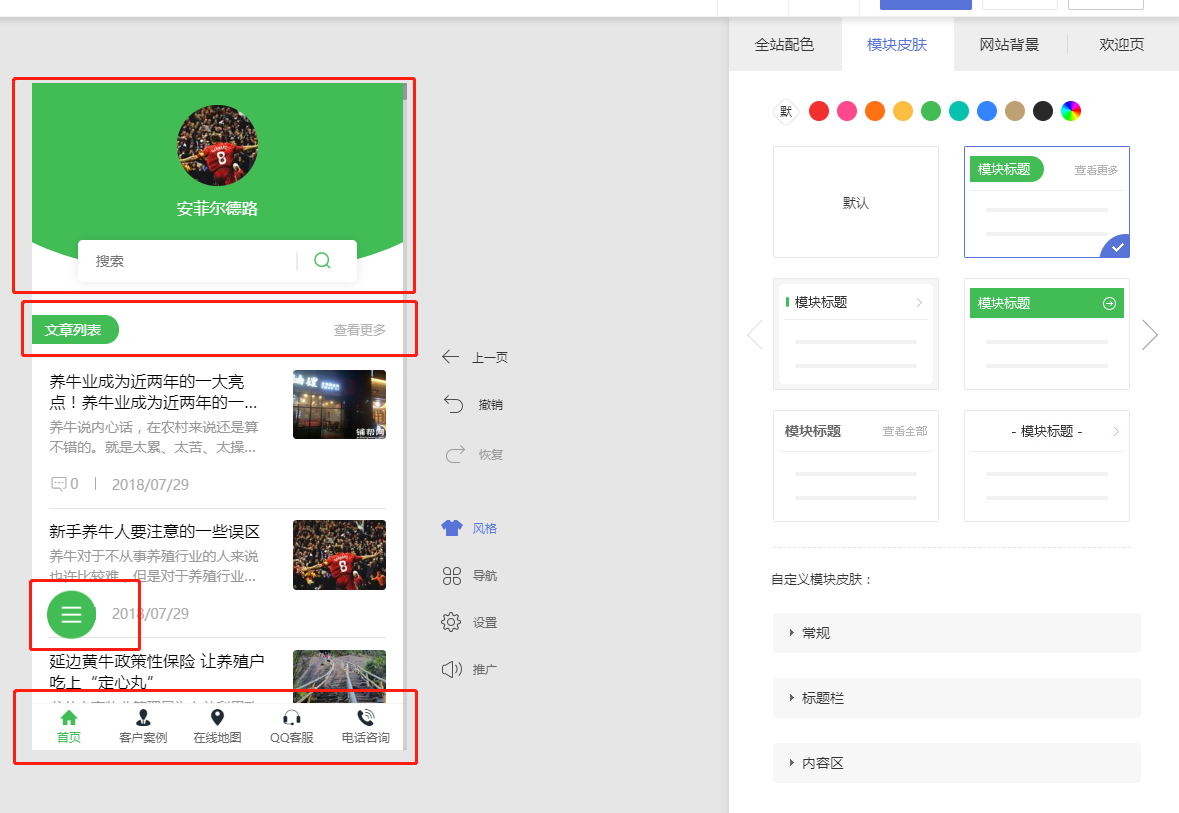This screenshot has width=1179, height=813.
Task: Pick the pink color swatch
Action: click(847, 111)
